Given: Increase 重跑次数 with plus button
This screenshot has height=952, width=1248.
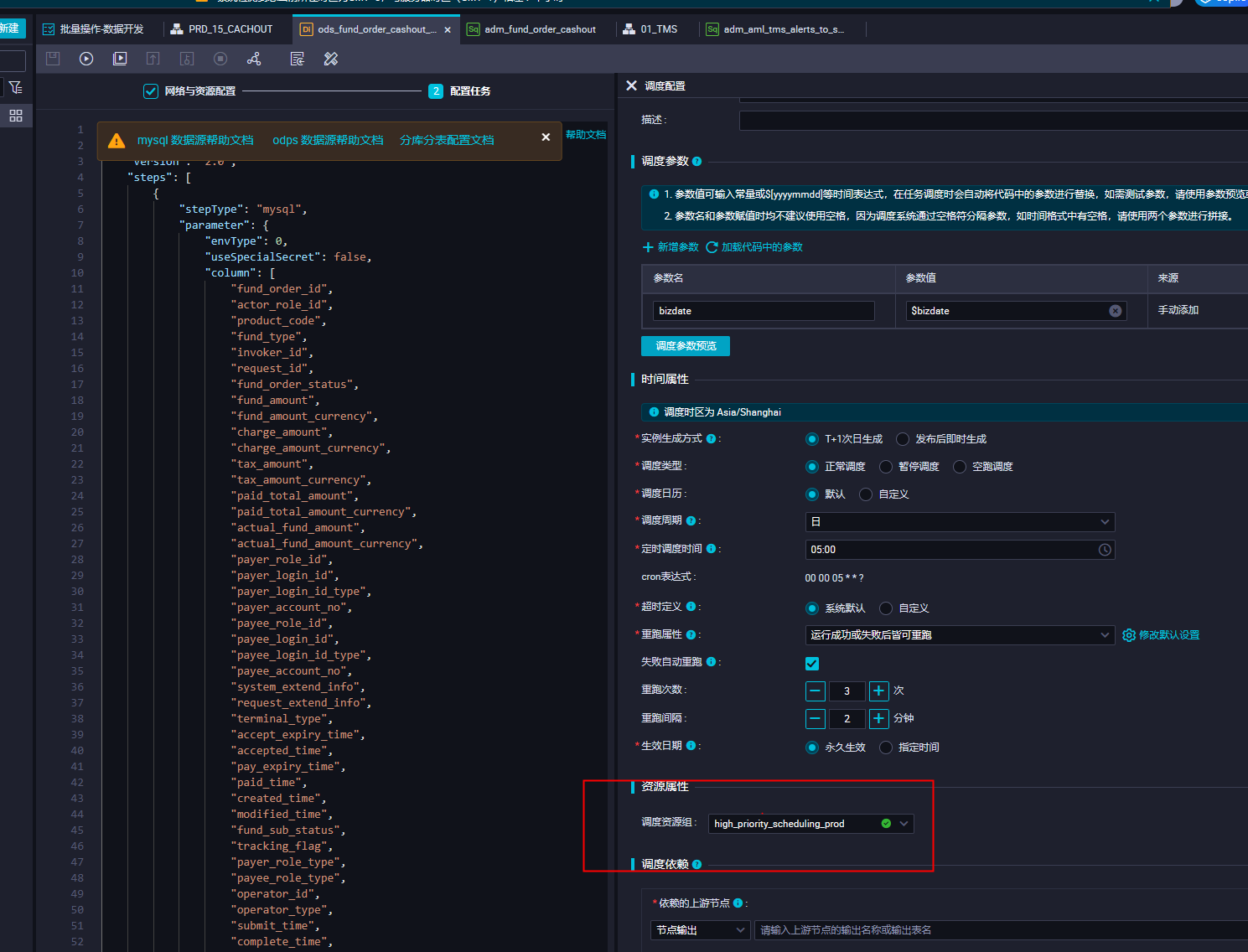Looking at the screenshot, I should coord(878,691).
